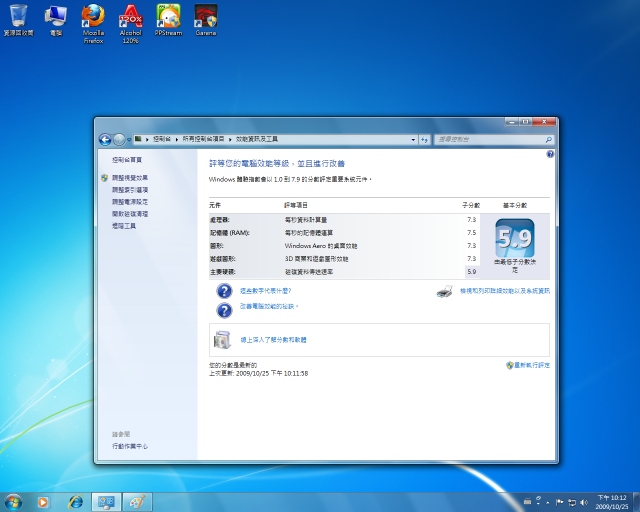Select the RAM row subscore 7.5
The width and height of the screenshot is (640, 512).
click(471, 233)
